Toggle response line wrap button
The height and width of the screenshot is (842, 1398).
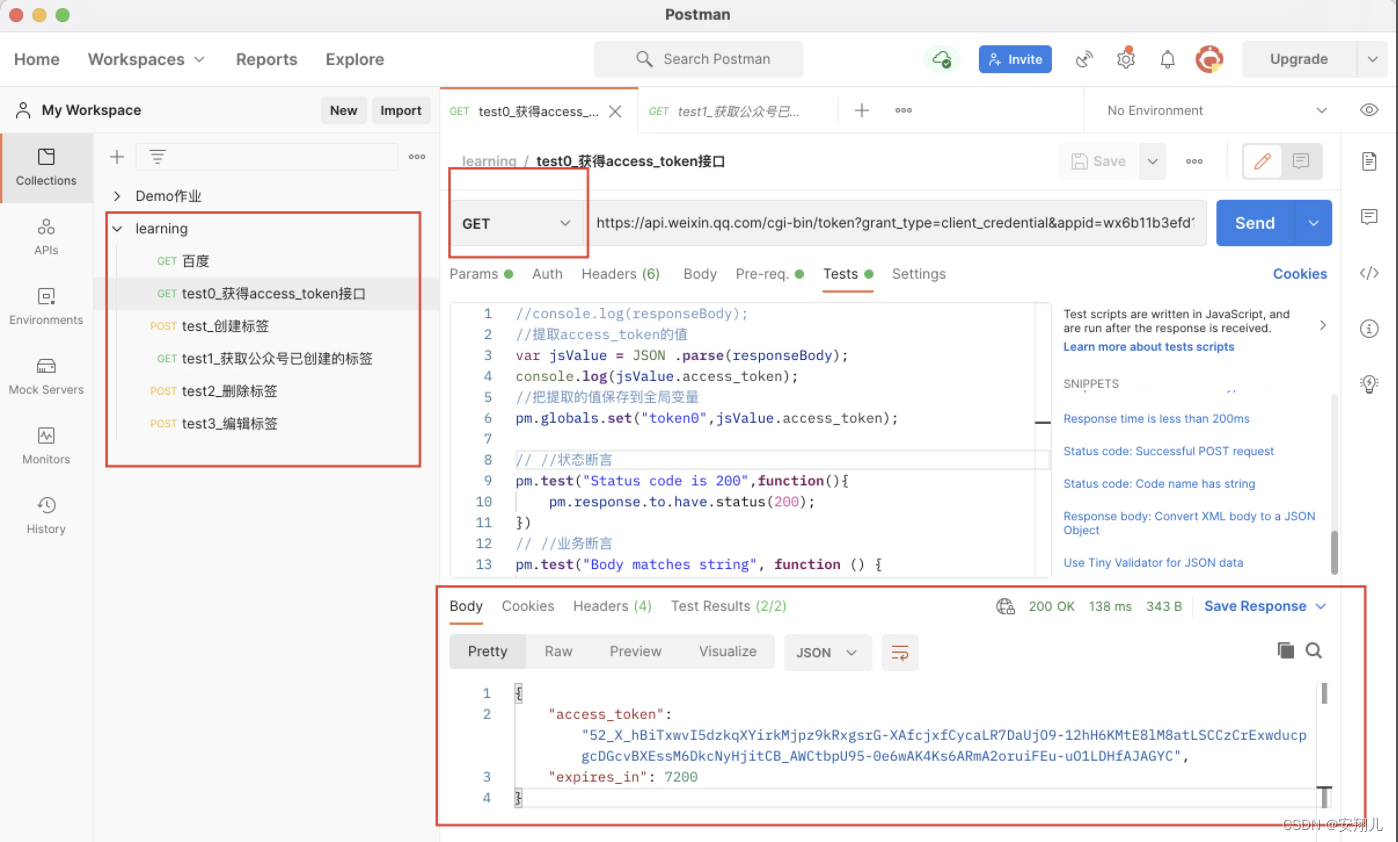coord(900,652)
